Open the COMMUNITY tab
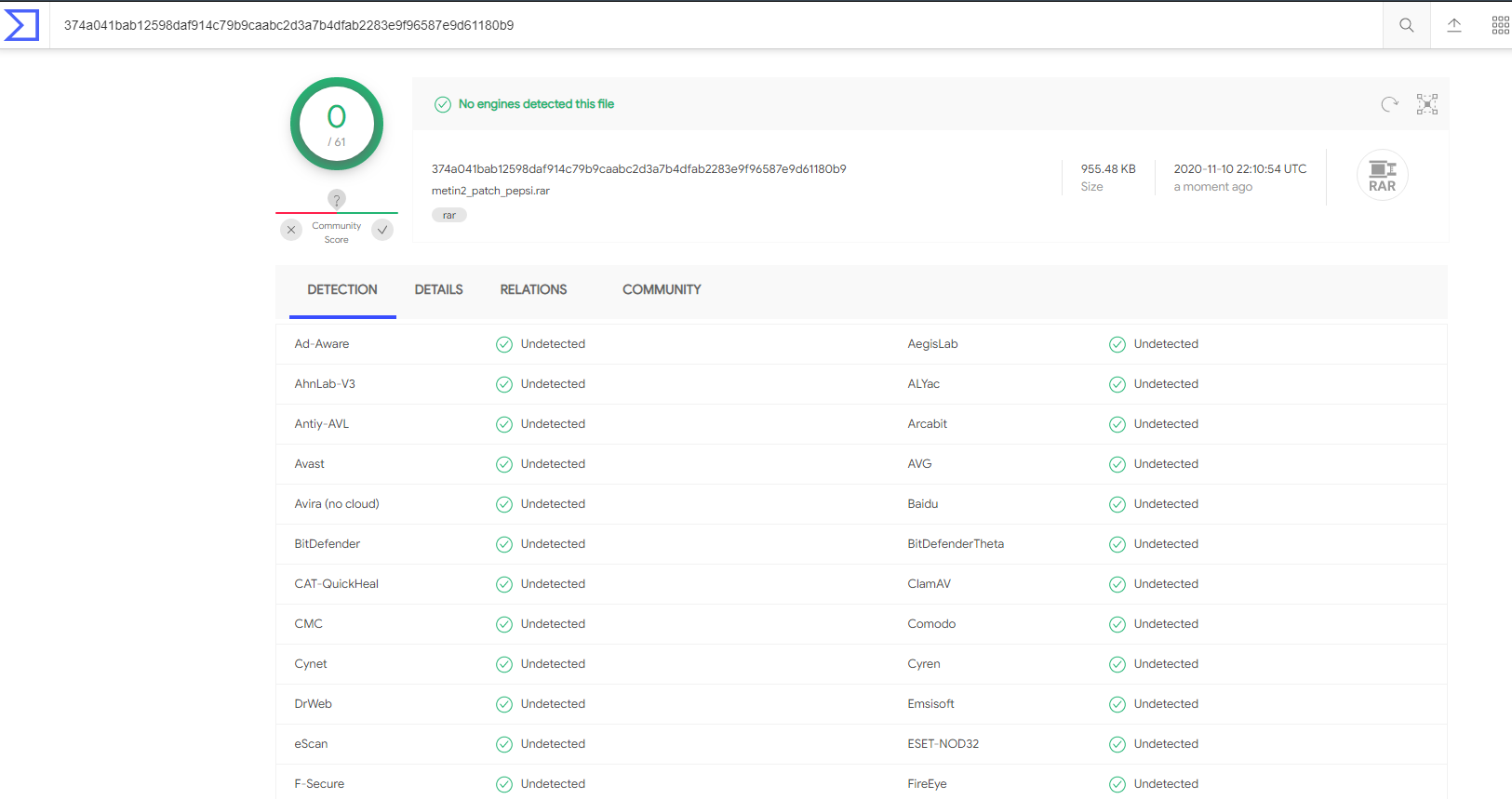This screenshot has width=1512, height=799. tap(662, 290)
